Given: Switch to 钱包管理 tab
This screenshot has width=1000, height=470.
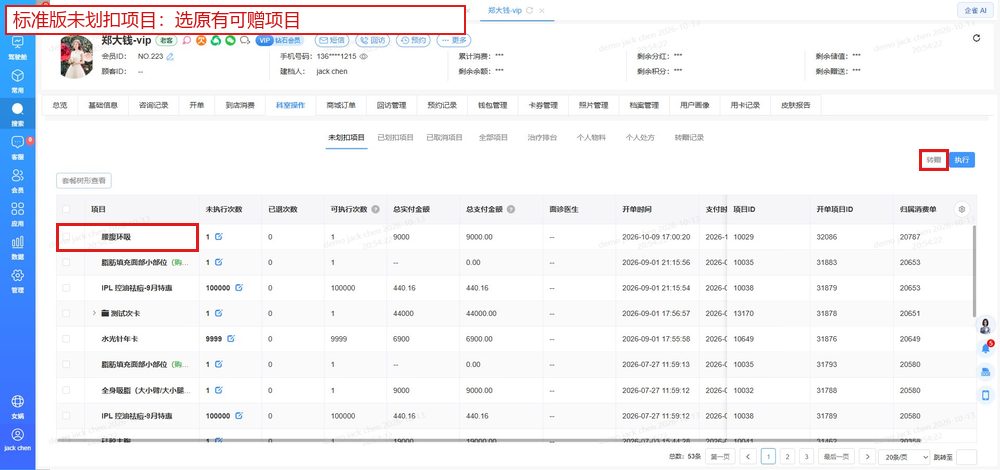Looking at the screenshot, I should (x=493, y=105).
